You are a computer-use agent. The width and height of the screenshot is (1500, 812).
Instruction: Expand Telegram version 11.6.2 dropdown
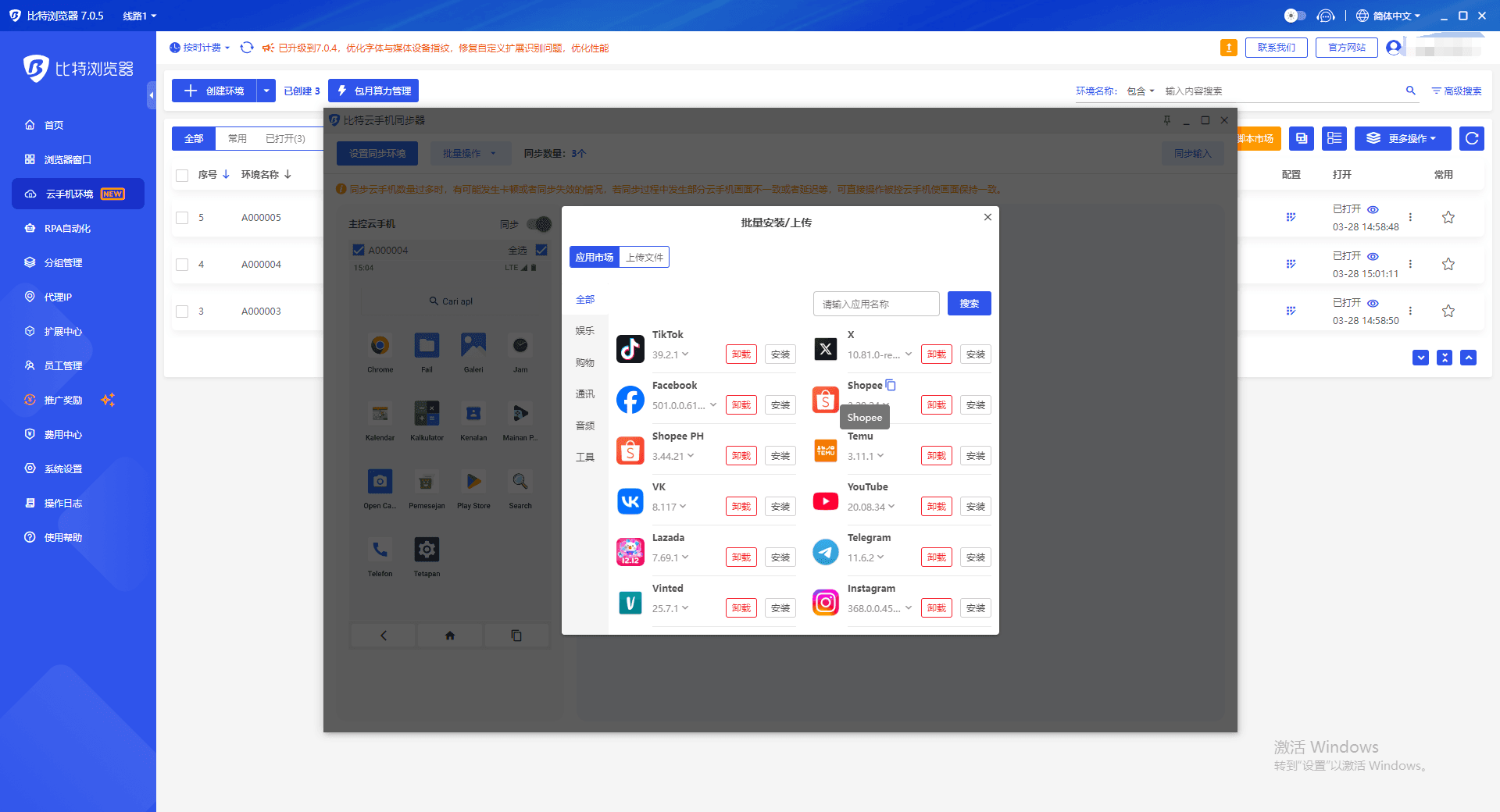point(880,557)
